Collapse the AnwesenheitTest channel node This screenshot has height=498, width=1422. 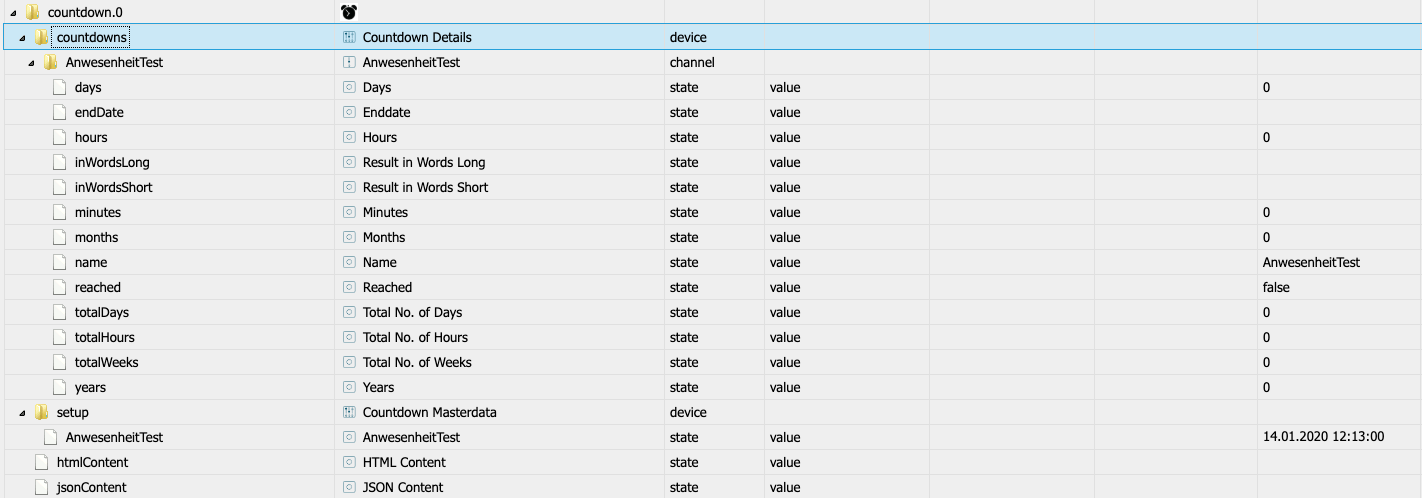click(31, 63)
